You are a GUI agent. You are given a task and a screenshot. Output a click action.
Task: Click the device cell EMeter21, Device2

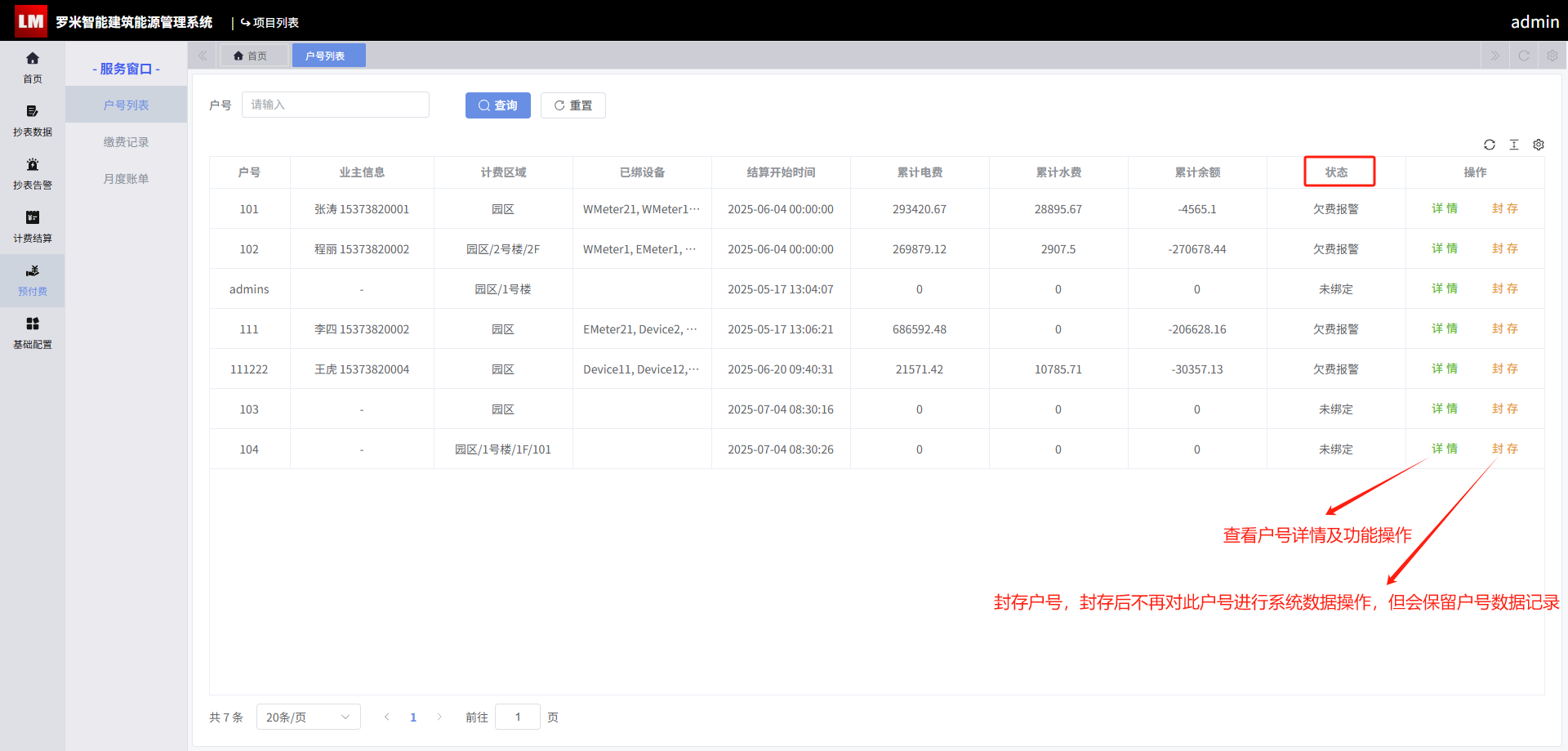[x=641, y=329]
